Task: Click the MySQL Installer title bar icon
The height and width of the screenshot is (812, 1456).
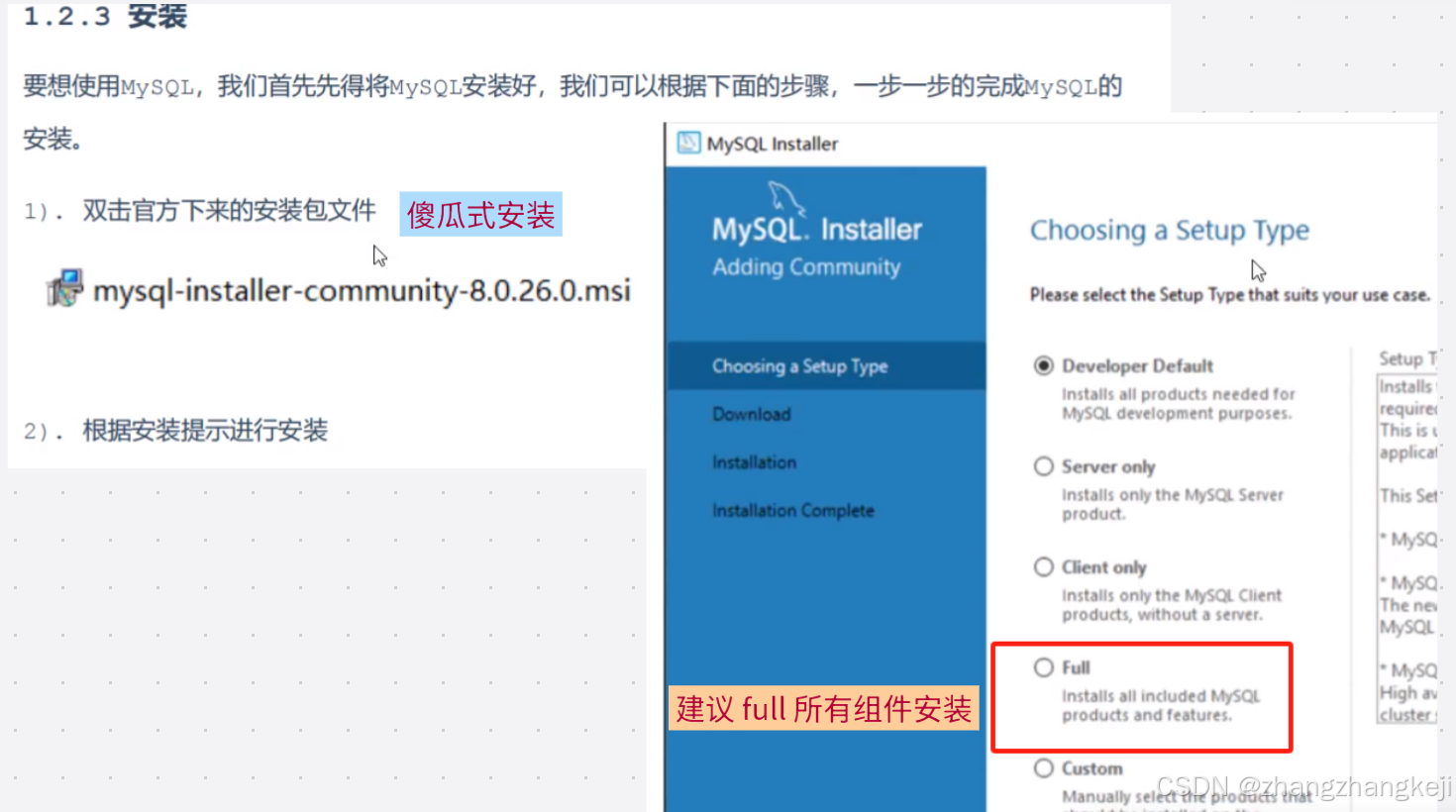Action: point(689,144)
